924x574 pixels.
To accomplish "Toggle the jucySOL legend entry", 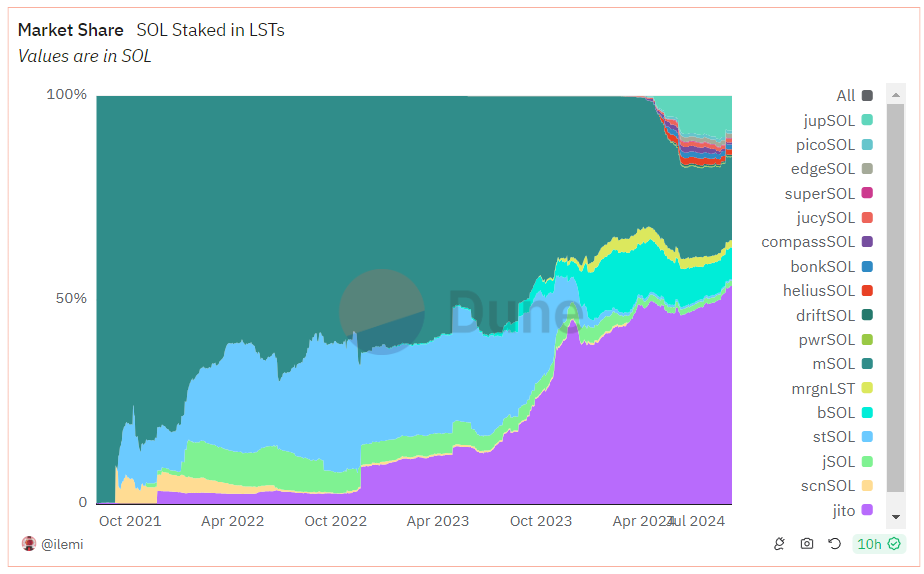I will point(834,217).
